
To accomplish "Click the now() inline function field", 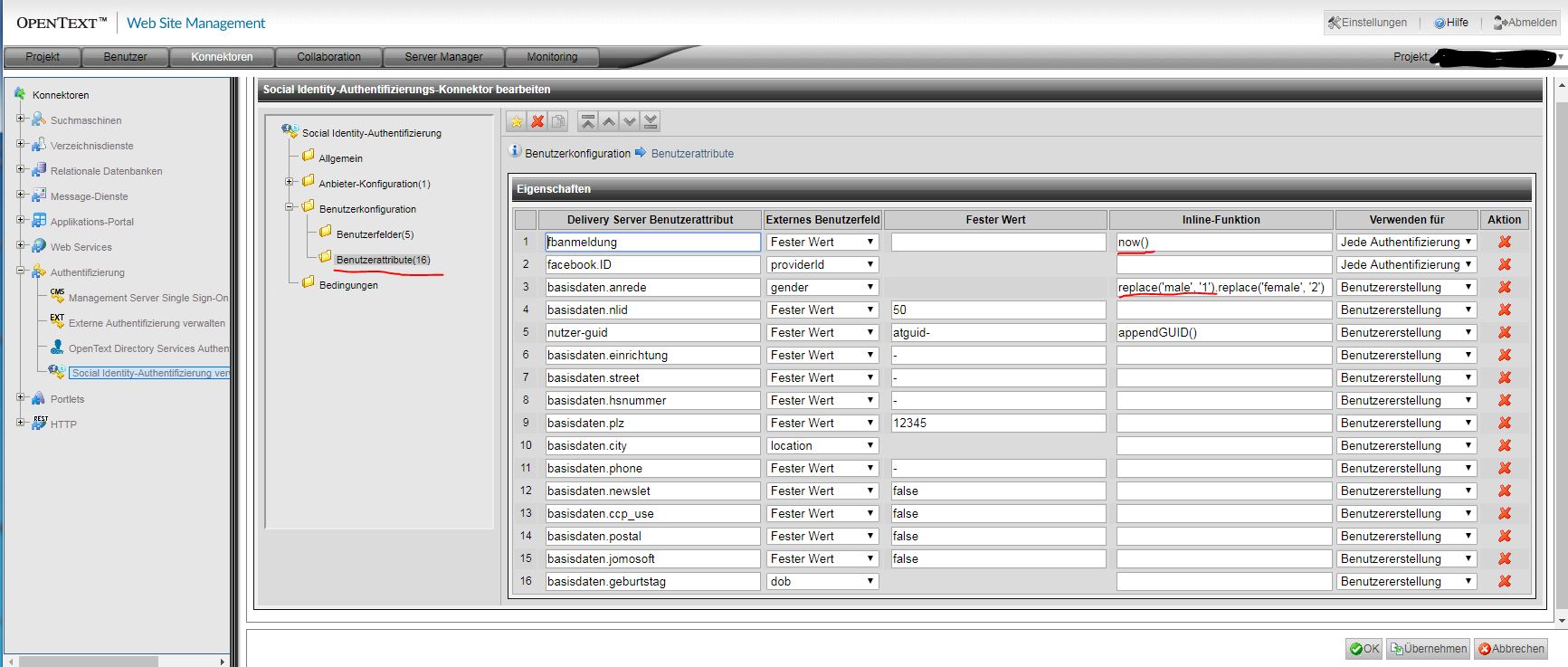I will [x=1223, y=242].
